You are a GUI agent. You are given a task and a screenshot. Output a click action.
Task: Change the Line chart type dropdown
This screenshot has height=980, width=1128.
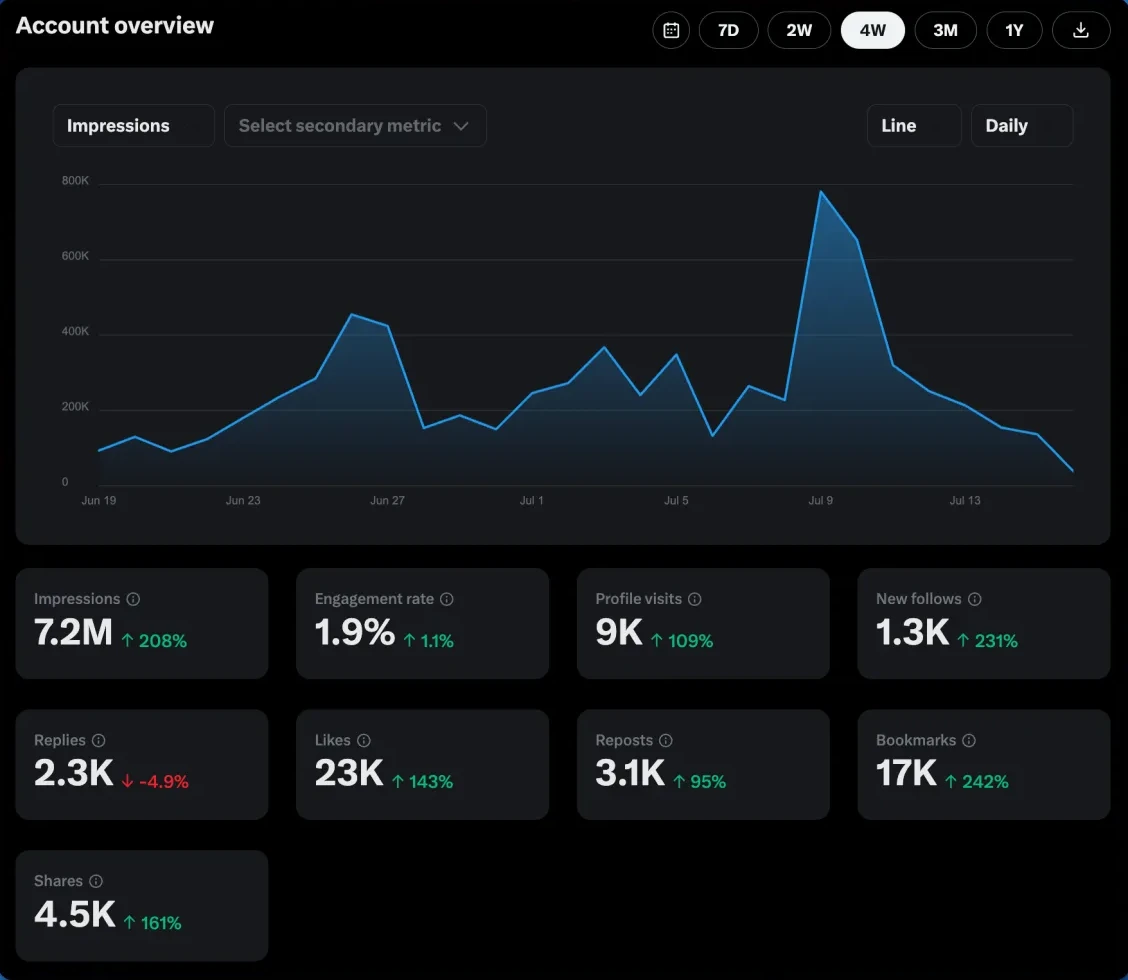tap(914, 126)
